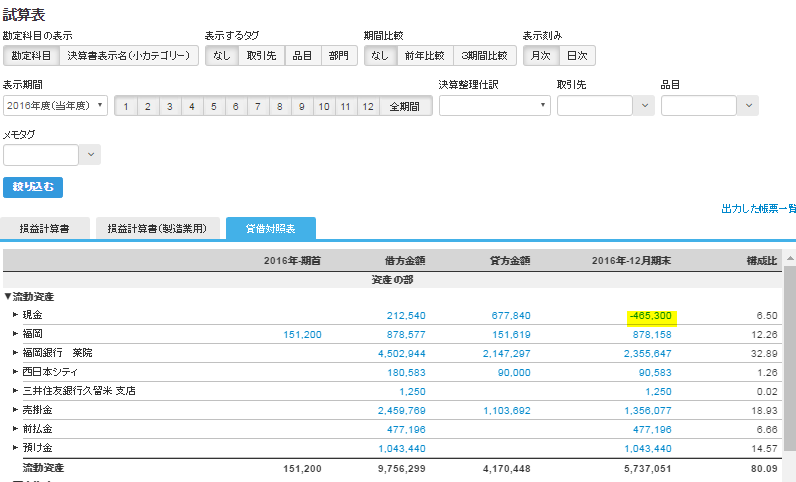The image size is (796, 482).
Task: Click the 取引先 filter dropdown arrow
Action: click(644, 106)
